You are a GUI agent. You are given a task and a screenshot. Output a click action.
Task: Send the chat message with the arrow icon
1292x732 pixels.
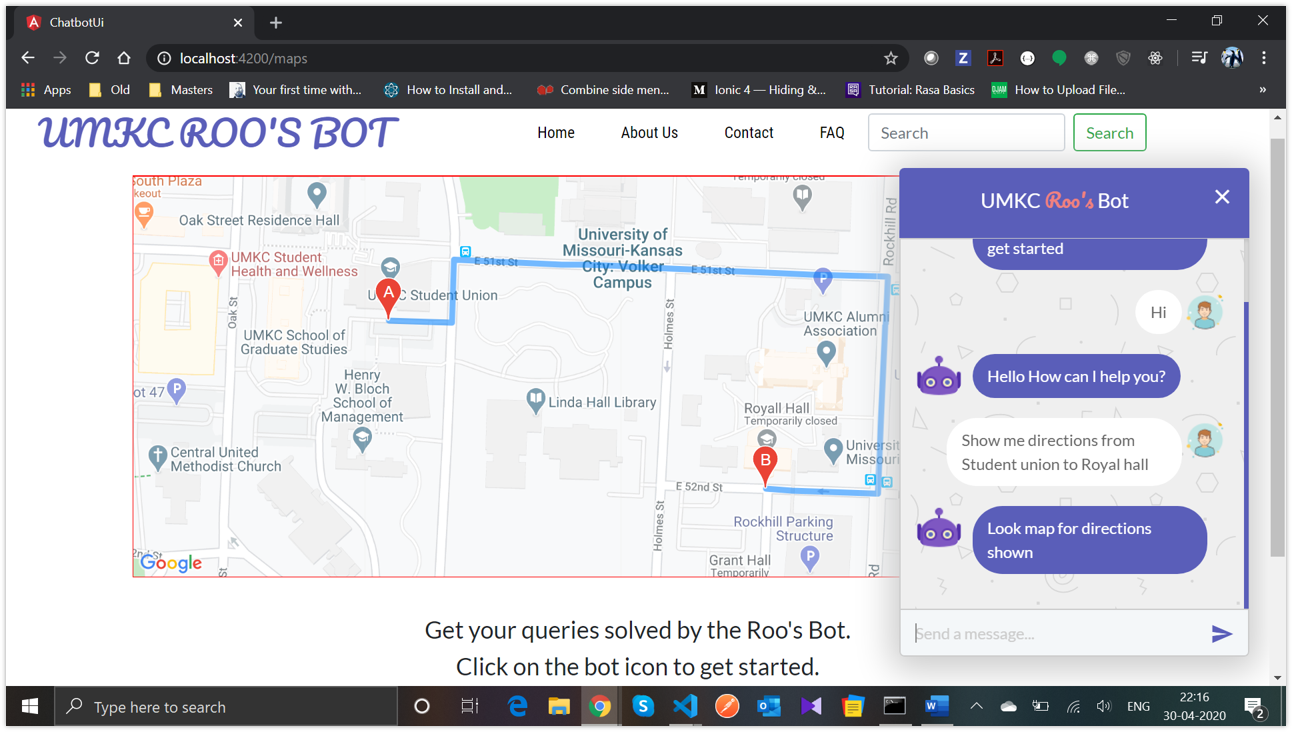pos(1221,634)
